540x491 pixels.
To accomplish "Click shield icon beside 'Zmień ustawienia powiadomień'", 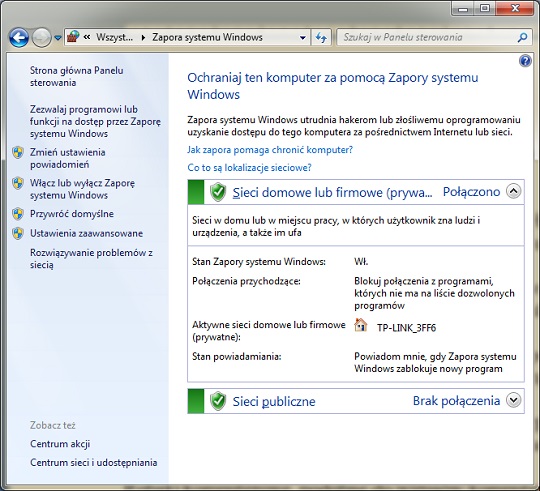I will [18, 152].
